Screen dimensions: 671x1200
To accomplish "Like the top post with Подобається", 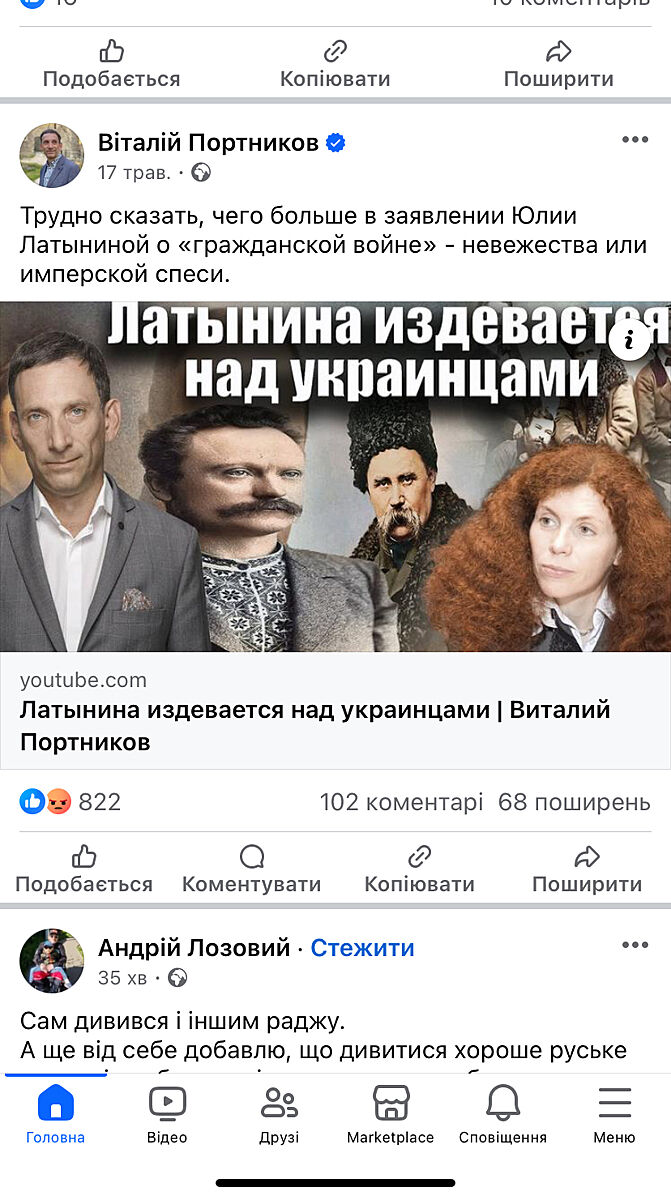I will pyautogui.click(x=112, y=64).
